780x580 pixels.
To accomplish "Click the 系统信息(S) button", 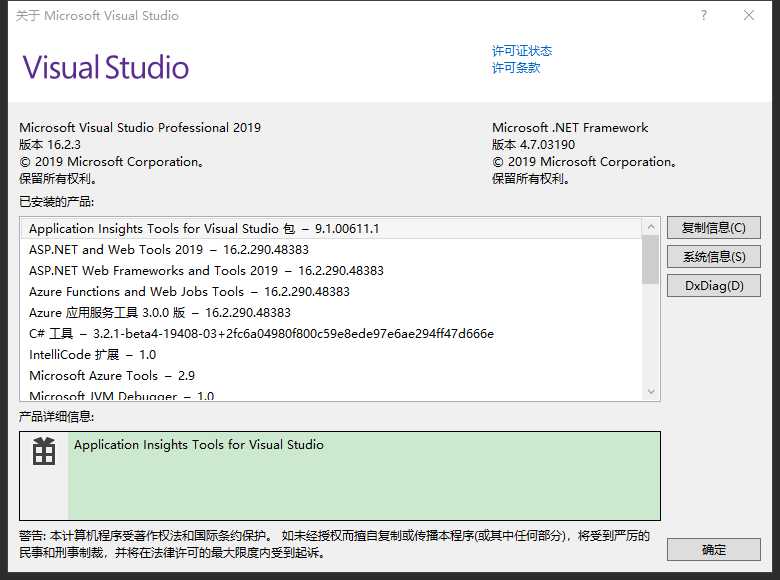I will click(x=713, y=257).
